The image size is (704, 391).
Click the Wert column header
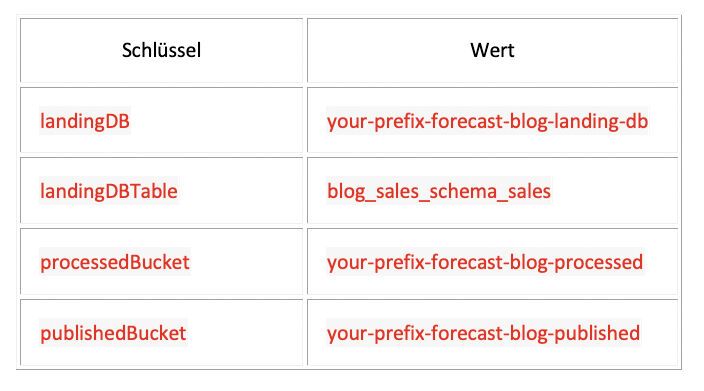pos(492,50)
